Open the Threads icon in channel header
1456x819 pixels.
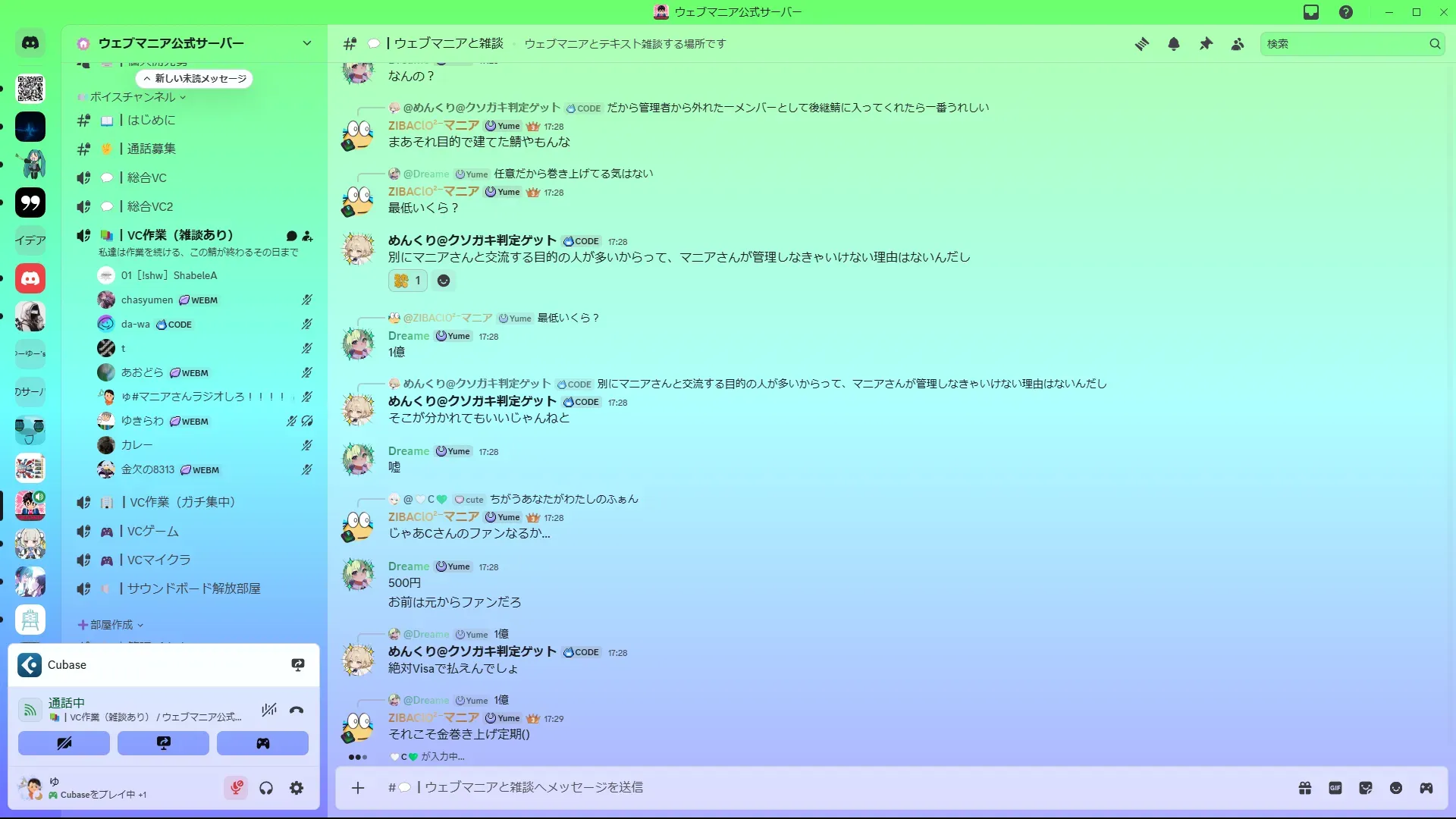pyautogui.click(x=1142, y=44)
